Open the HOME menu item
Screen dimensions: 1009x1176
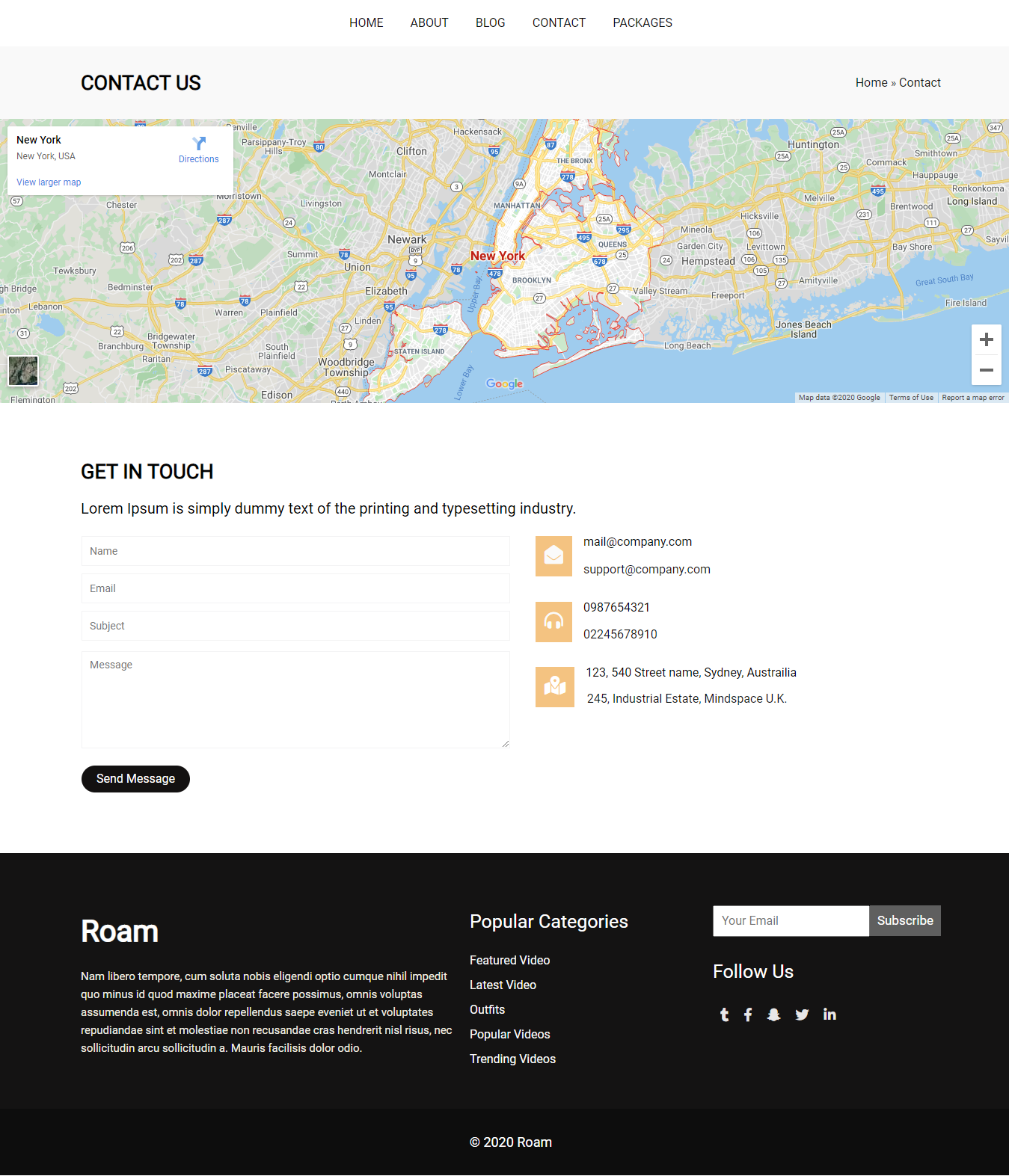pyautogui.click(x=367, y=23)
